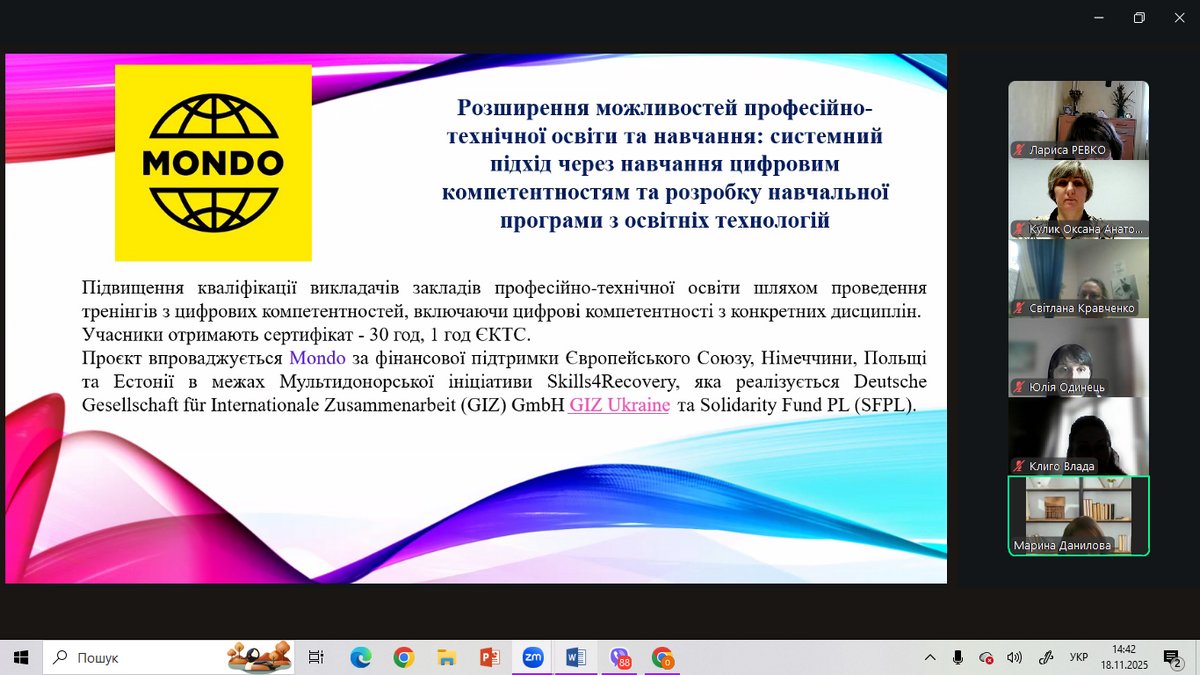The height and width of the screenshot is (675, 1200).
Task: Click the microphone icon in system tray
Action: click(x=958, y=657)
